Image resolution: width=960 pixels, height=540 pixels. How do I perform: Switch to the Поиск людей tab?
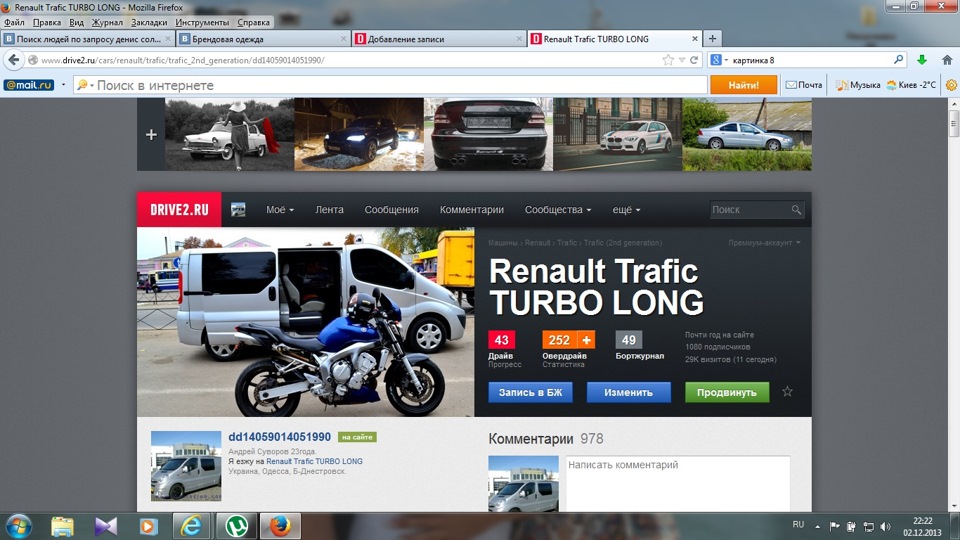tap(87, 39)
